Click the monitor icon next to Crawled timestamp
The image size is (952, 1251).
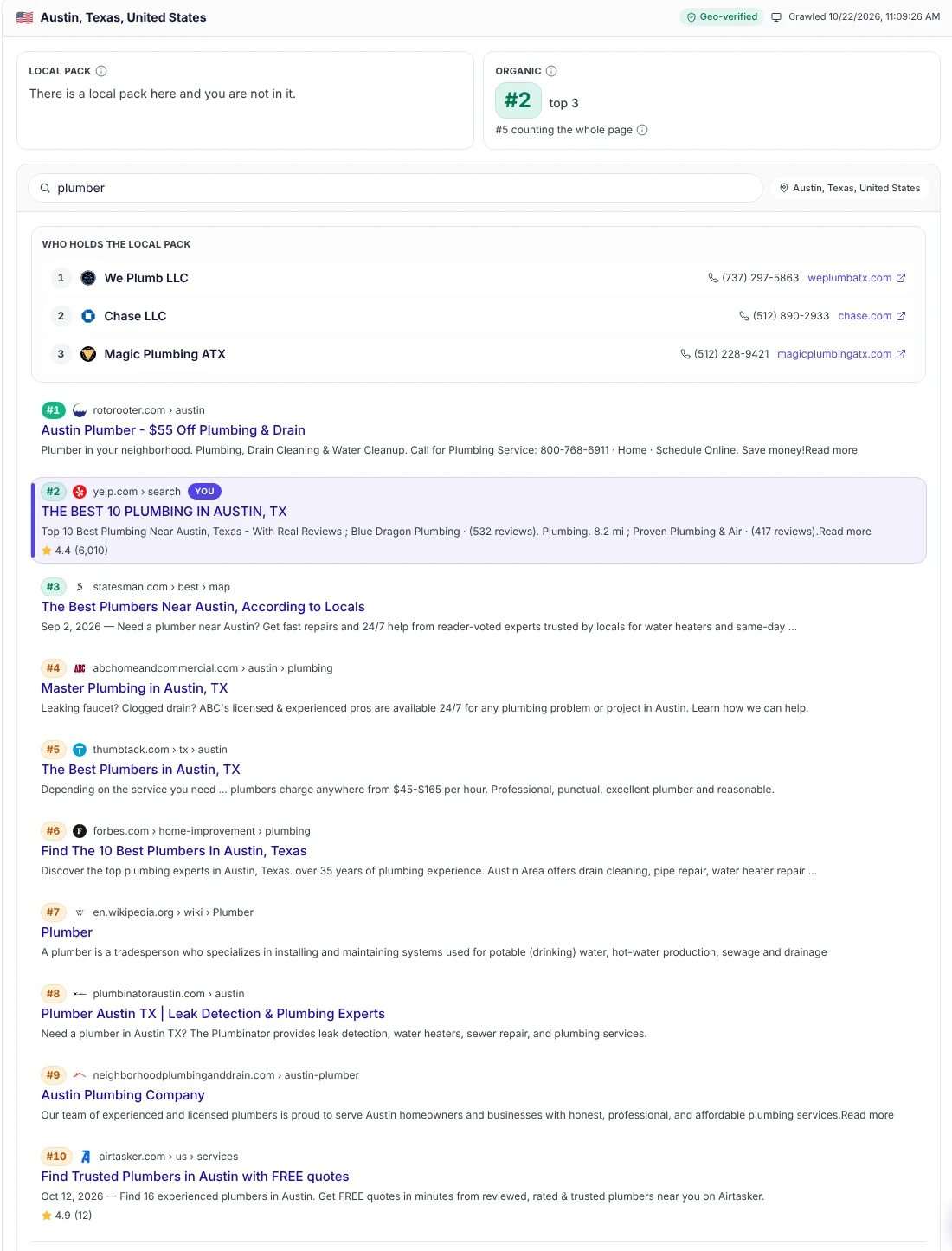[776, 17]
